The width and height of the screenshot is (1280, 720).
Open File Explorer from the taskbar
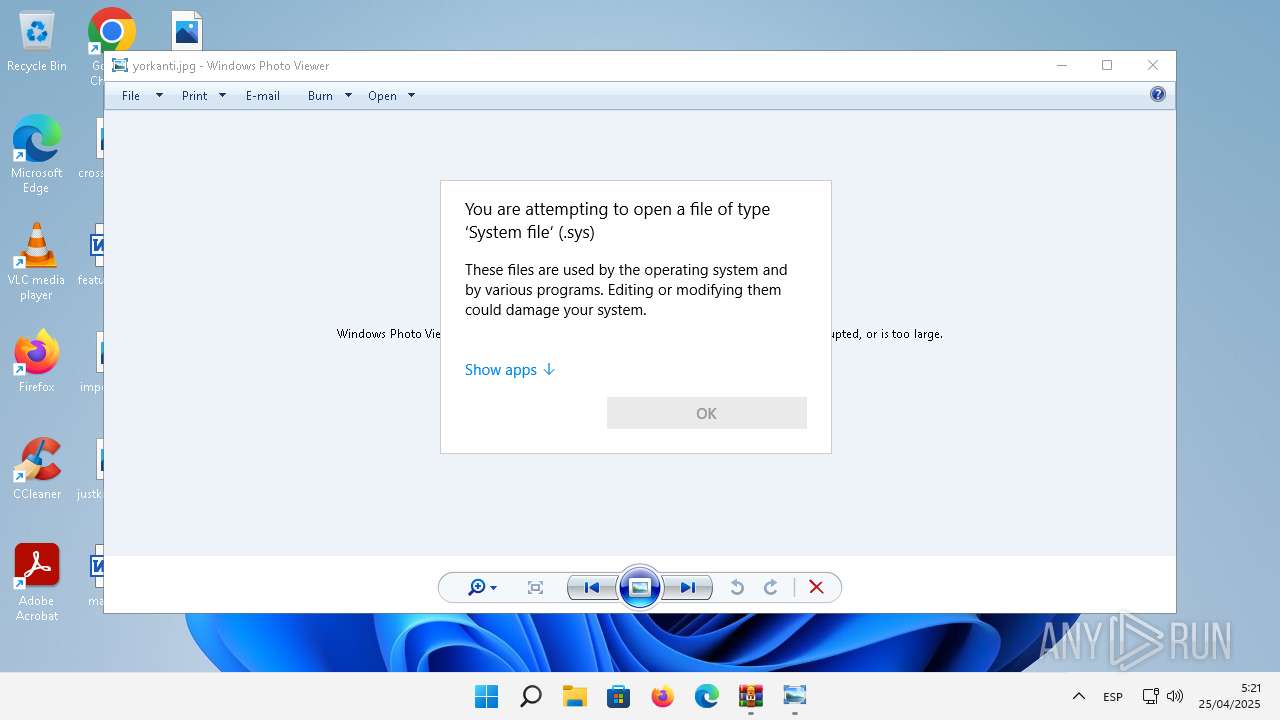tap(575, 696)
